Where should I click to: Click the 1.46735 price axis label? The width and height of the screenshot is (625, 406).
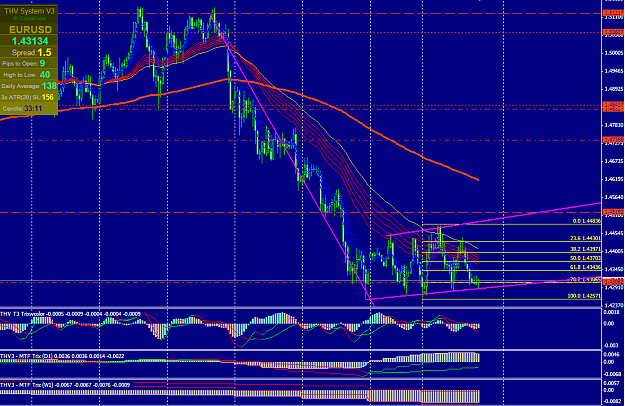click(614, 161)
